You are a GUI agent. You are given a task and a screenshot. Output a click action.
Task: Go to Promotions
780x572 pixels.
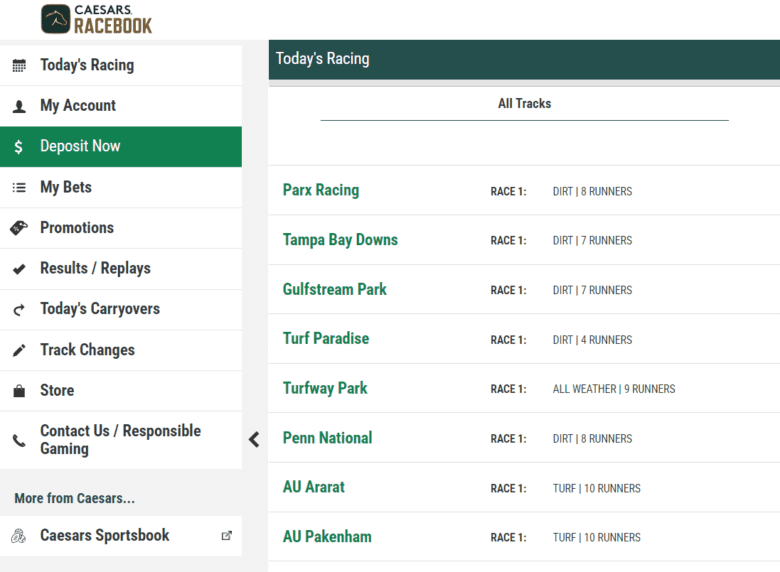tap(121, 228)
